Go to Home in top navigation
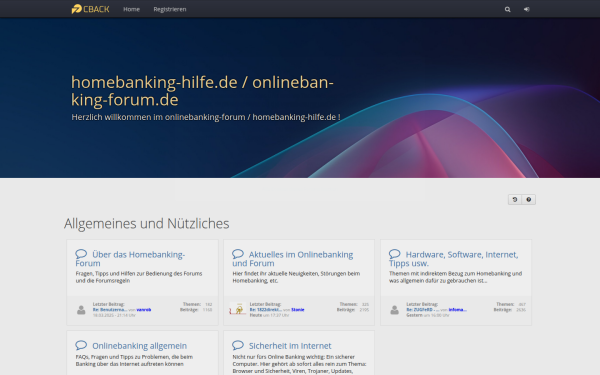600x375 pixels. click(x=131, y=9)
